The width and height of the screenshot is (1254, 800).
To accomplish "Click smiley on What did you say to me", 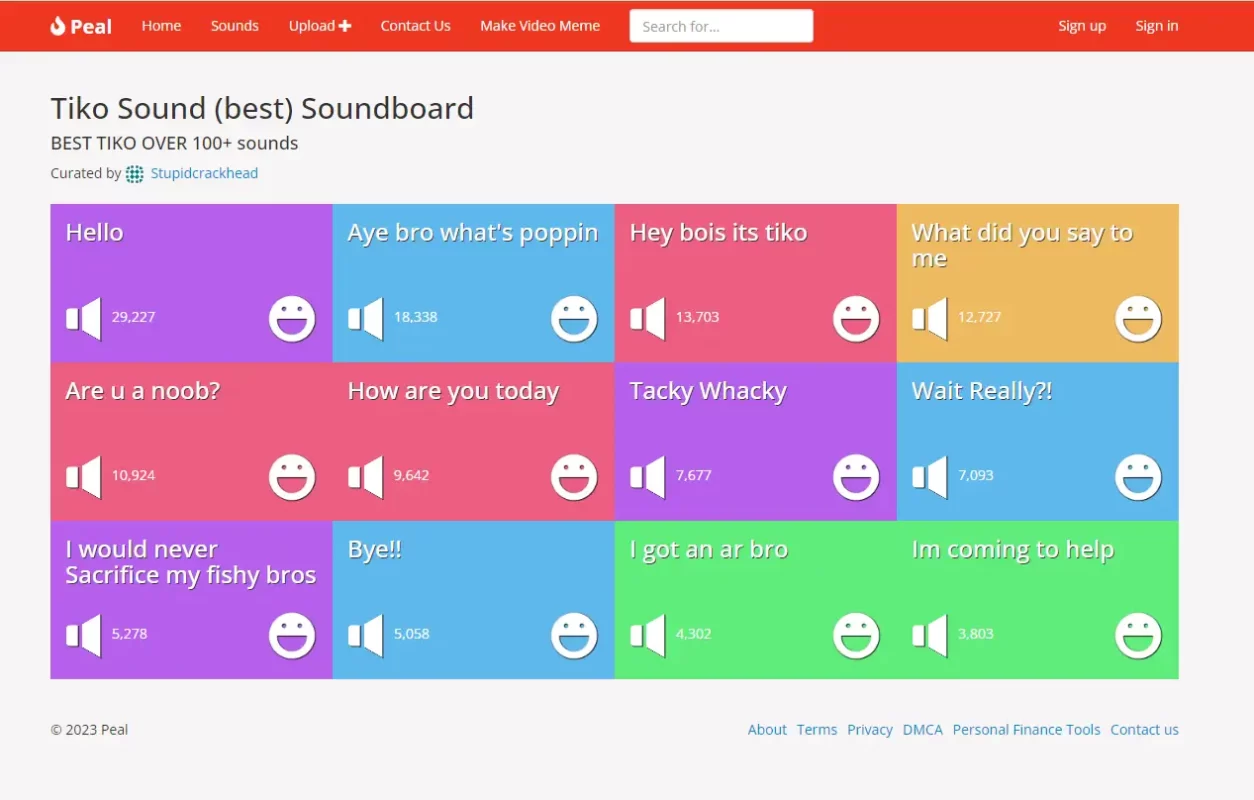I will pos(1138,319).
